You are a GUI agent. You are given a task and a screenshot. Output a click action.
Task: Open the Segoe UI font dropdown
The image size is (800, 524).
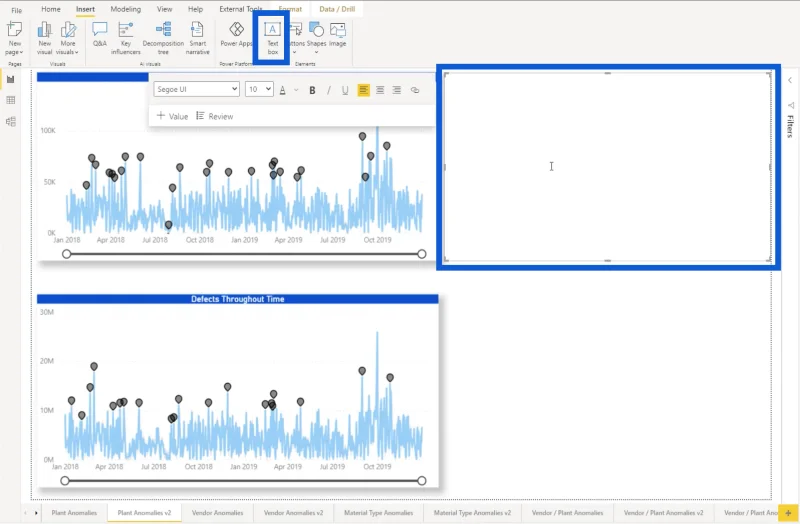point(196,89)
